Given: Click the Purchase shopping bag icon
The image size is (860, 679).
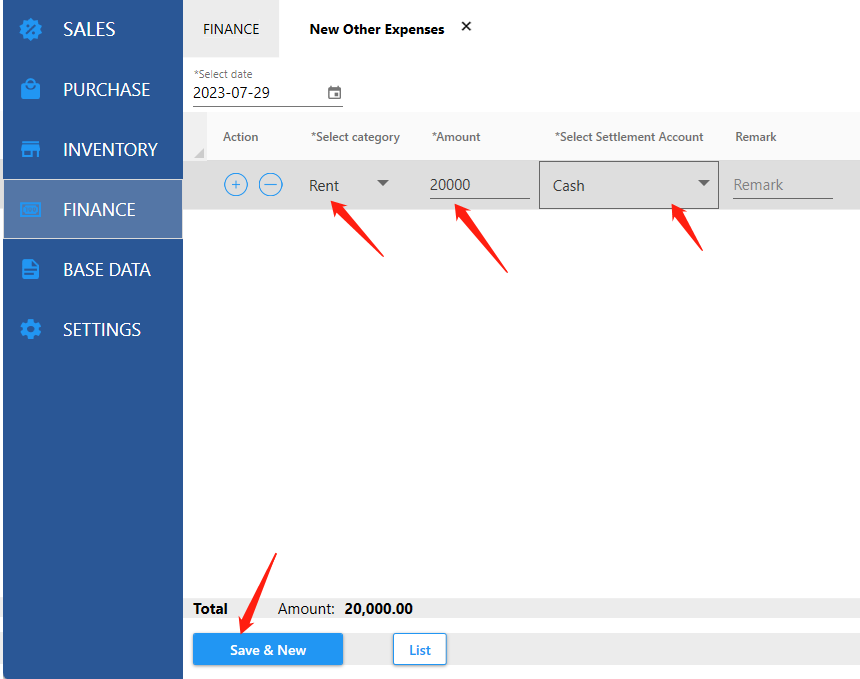Looking at the screenshot, I should click(31, 89).
